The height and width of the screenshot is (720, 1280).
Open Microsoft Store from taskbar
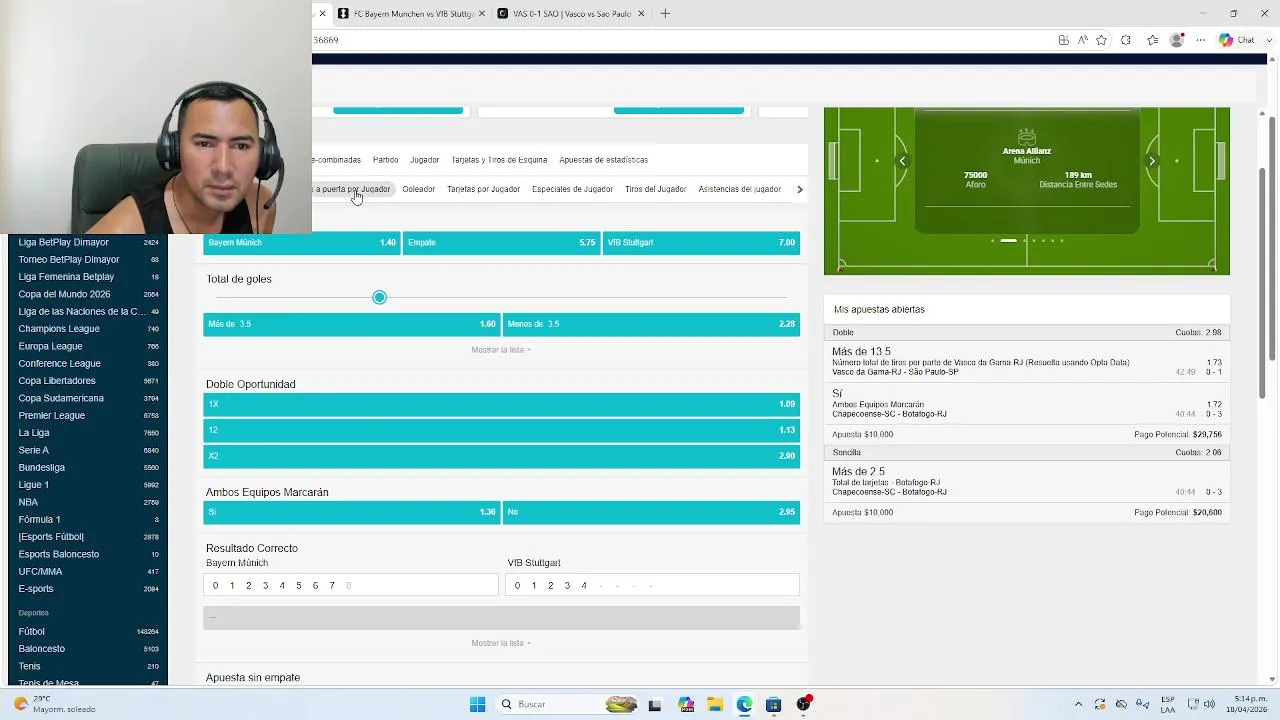point(773,704)
